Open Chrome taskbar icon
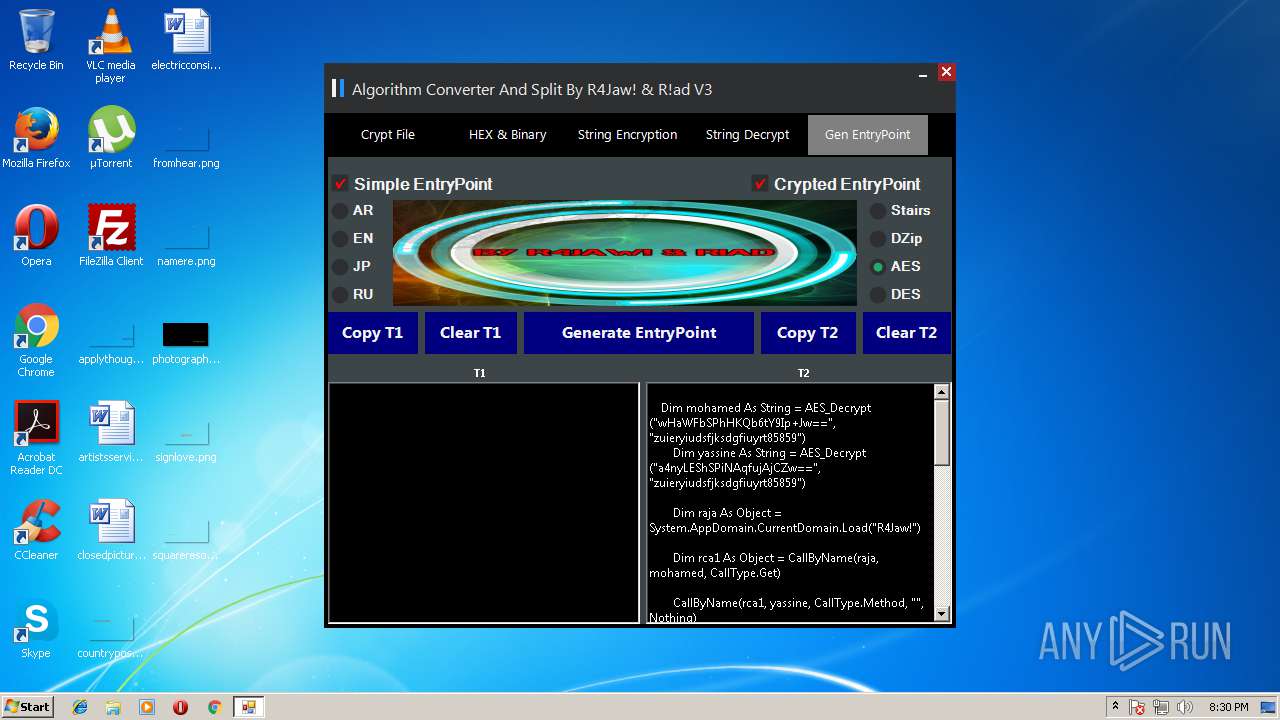 pyautogui.click(x=214, y=707)
